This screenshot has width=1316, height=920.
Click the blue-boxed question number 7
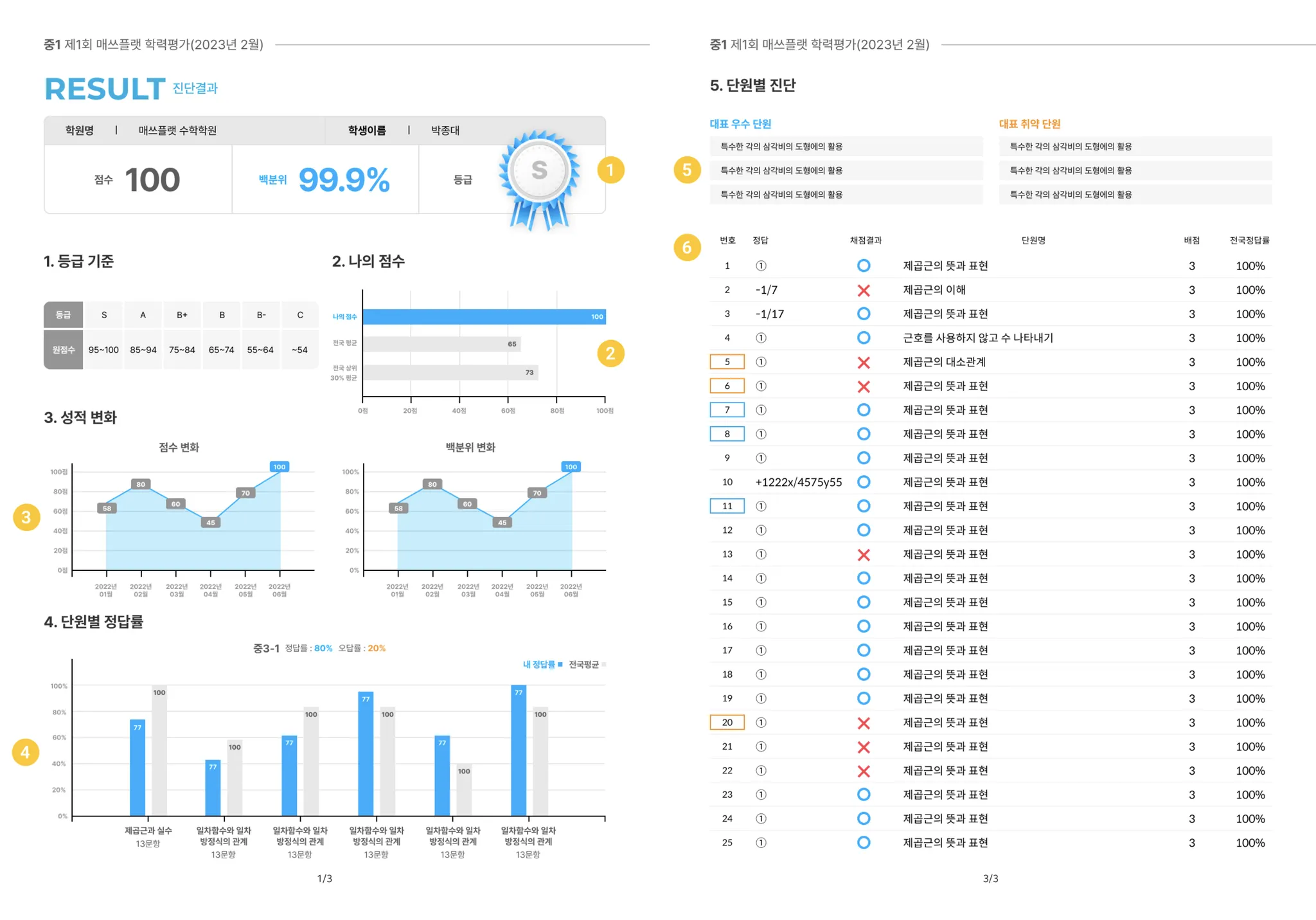pos(727,410)
